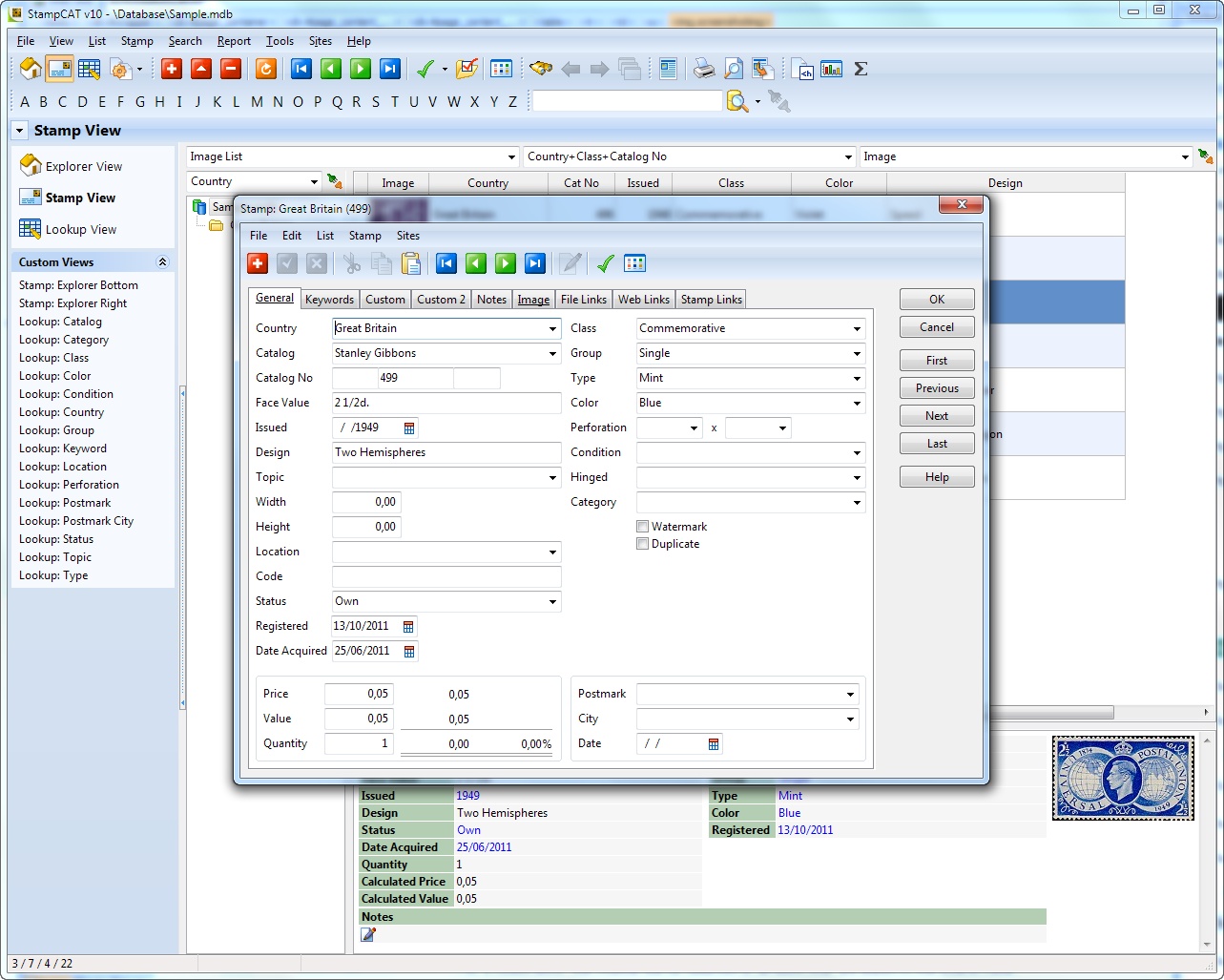The width and height of the screenshot is (1224, 980).
Task: Jump to last record in dialog toolbar
Action: (535, 263)
